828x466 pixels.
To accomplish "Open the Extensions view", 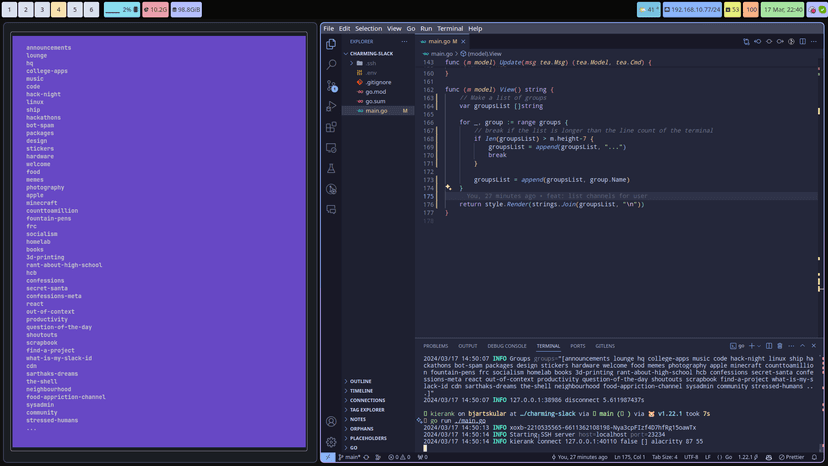I will (x=331, y=128).
